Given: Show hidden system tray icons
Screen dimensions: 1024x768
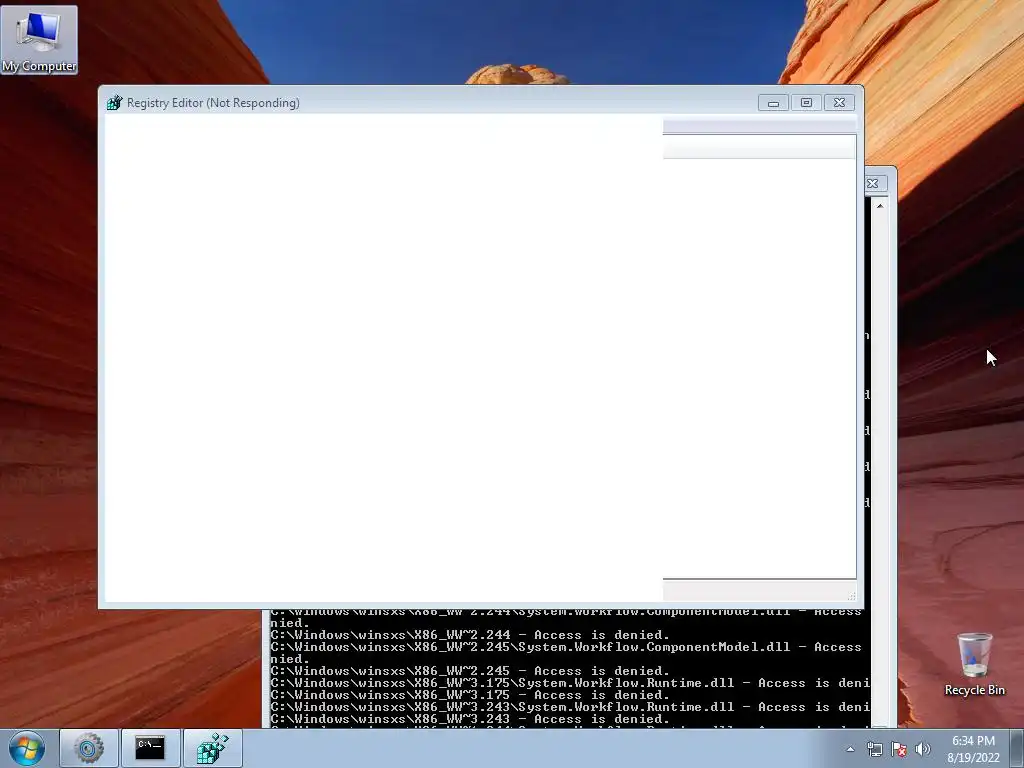Looking at the screenshot, I should tap(850, 749).
